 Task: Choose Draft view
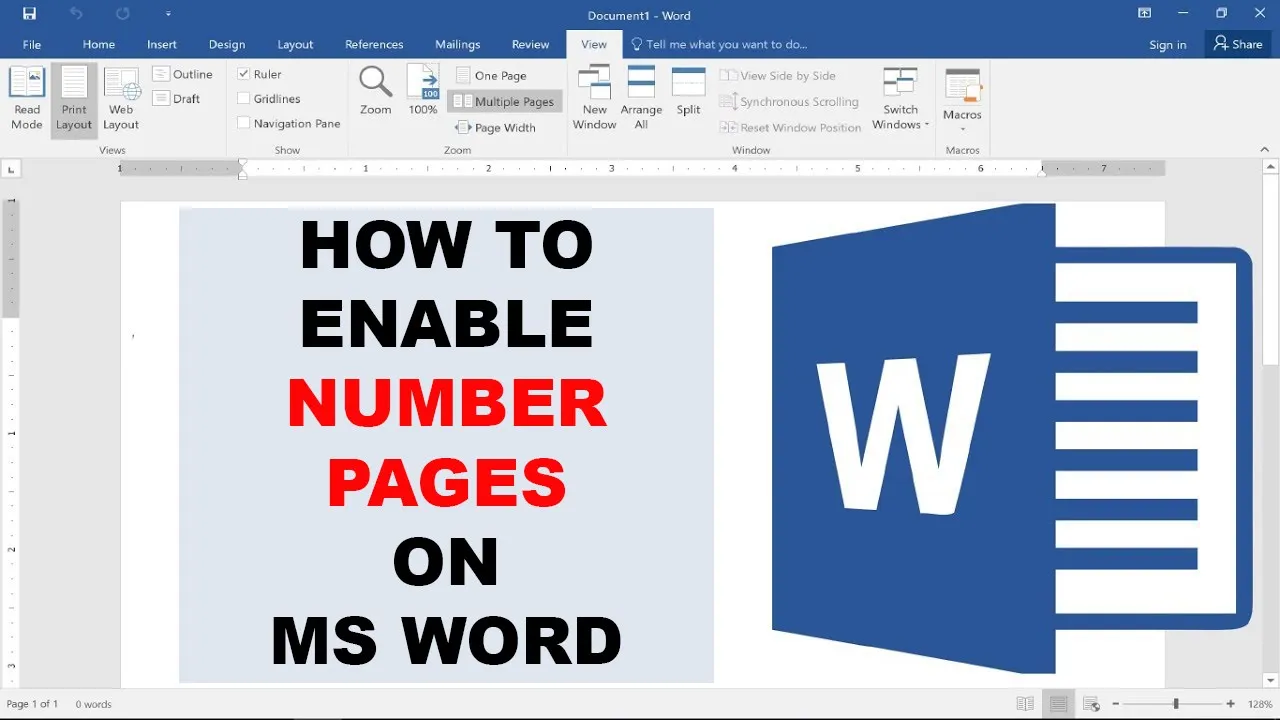point(177,98)
